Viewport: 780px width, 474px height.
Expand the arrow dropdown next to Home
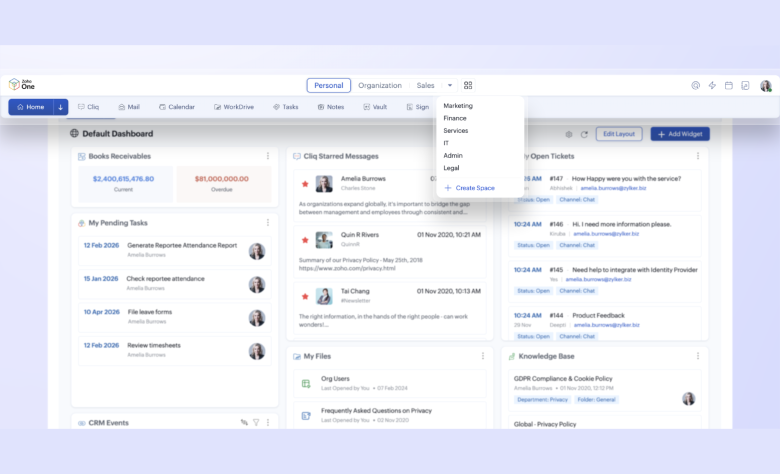[x=60, y=107]
